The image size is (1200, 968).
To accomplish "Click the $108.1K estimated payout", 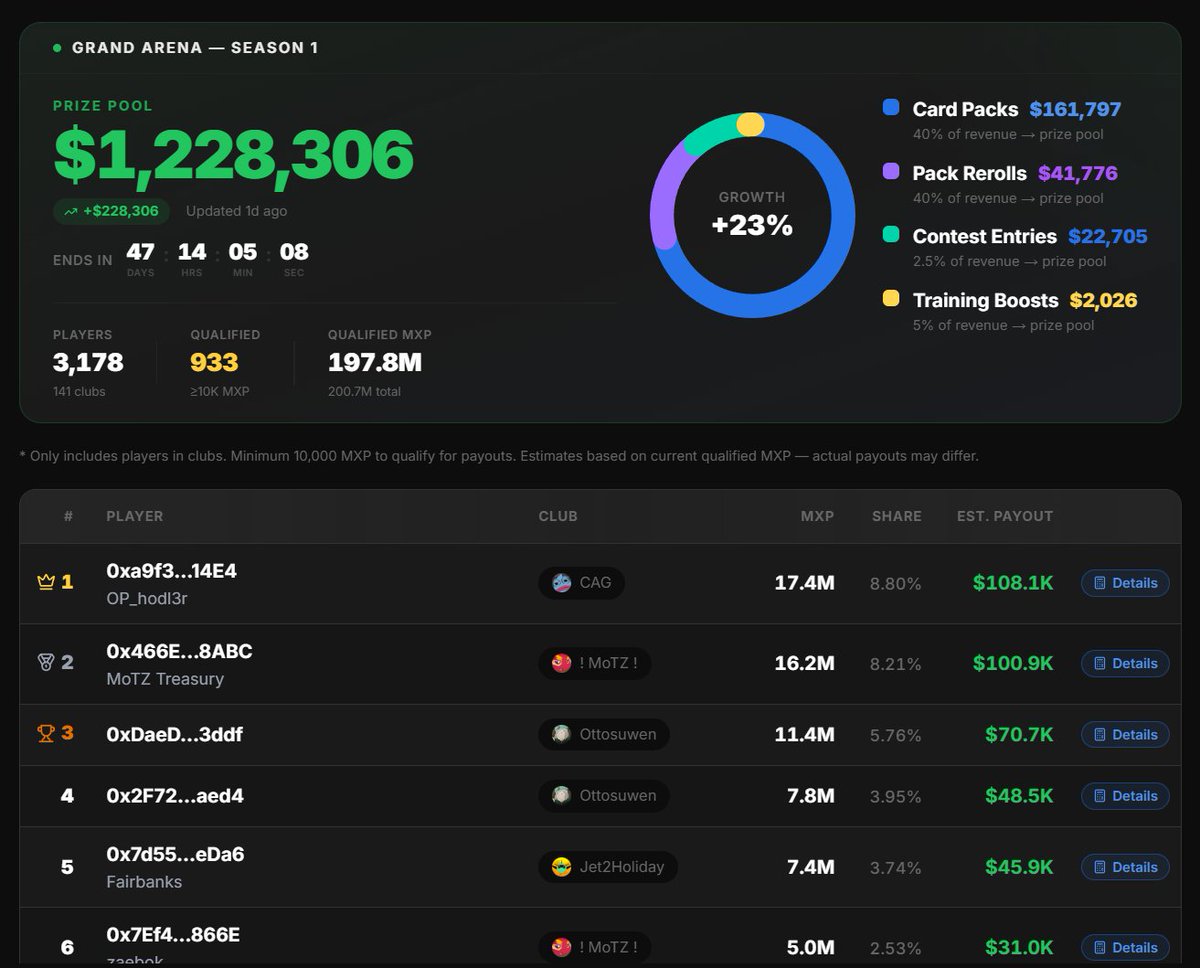I will coord(1013,582).
